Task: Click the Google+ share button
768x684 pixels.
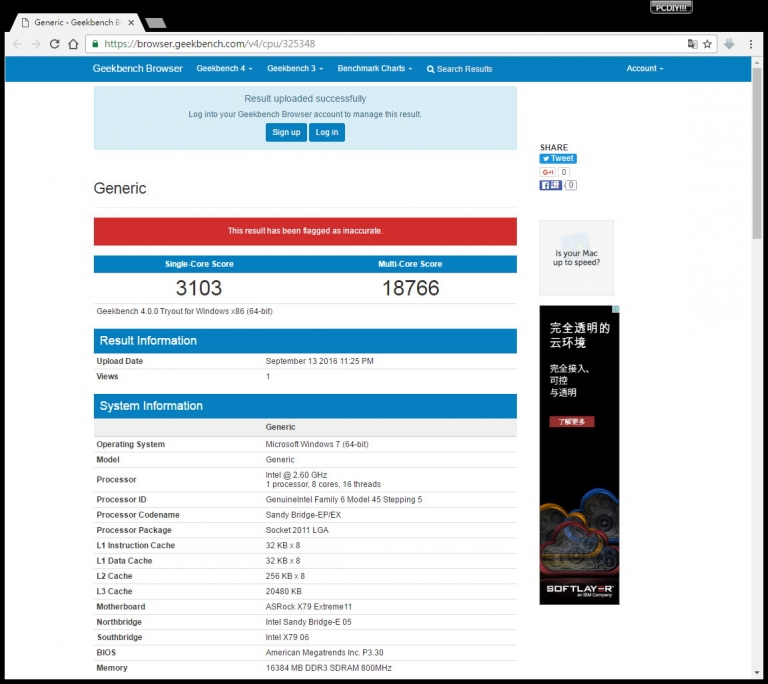Action: (548, 172)
